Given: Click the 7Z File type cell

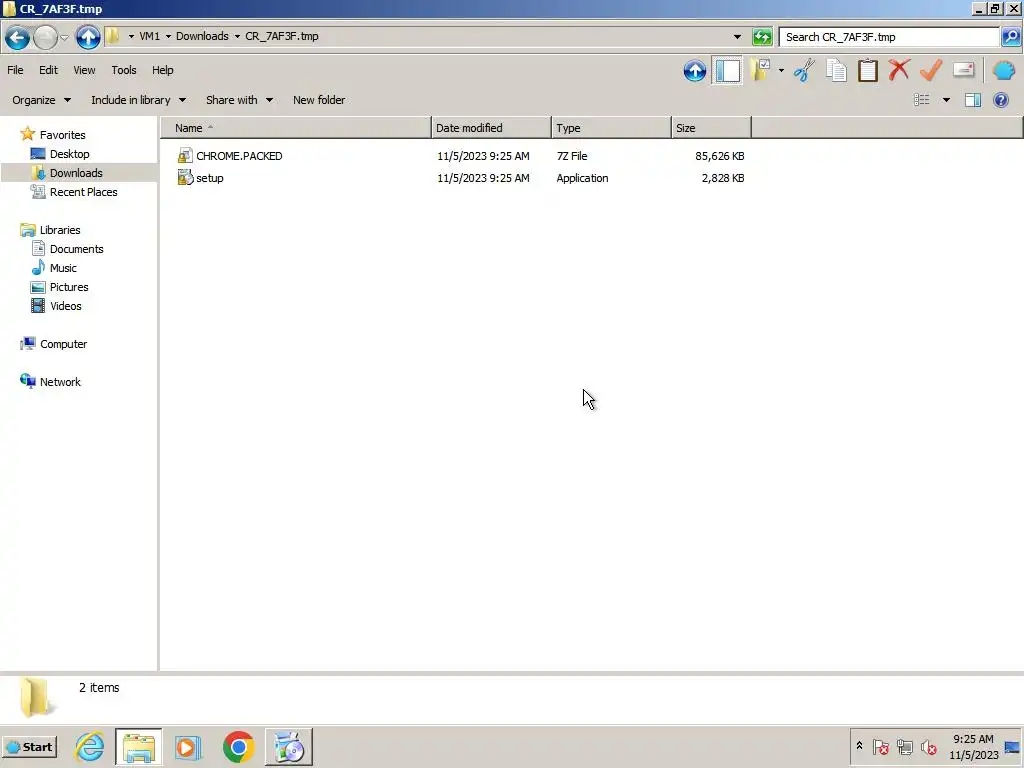Looking at the screenshot, I should (571, 156).
